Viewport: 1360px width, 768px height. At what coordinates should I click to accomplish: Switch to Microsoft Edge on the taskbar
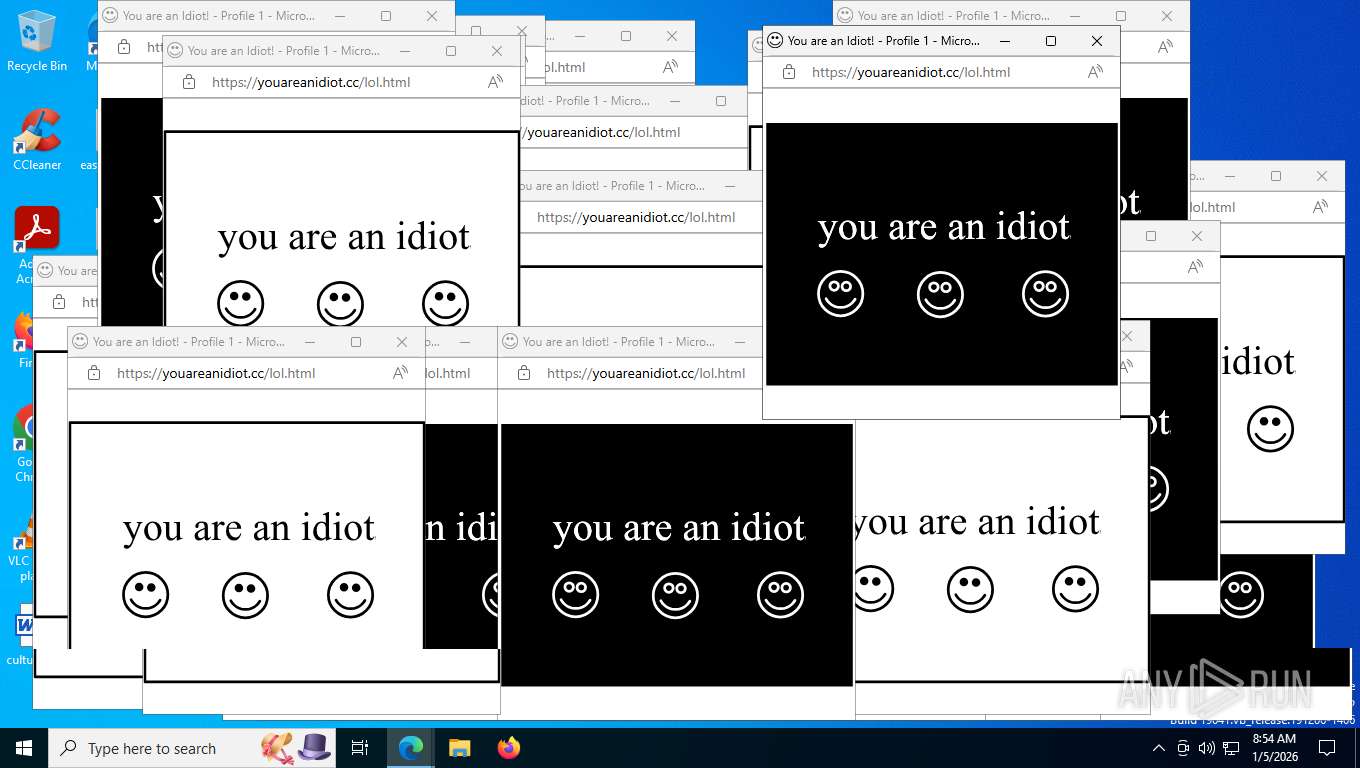click(410, 748)
